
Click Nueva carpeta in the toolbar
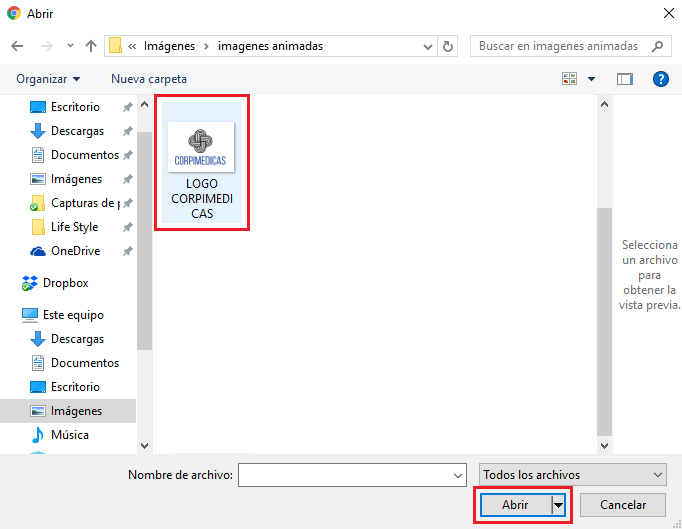(x=149, y=78)
